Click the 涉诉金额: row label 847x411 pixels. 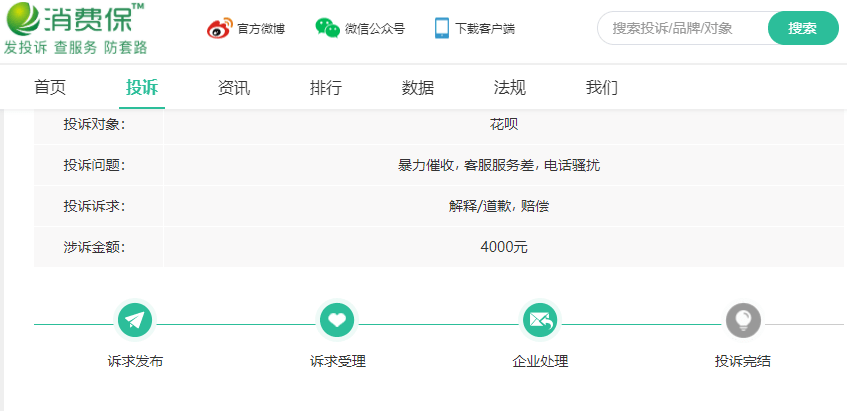95,247
